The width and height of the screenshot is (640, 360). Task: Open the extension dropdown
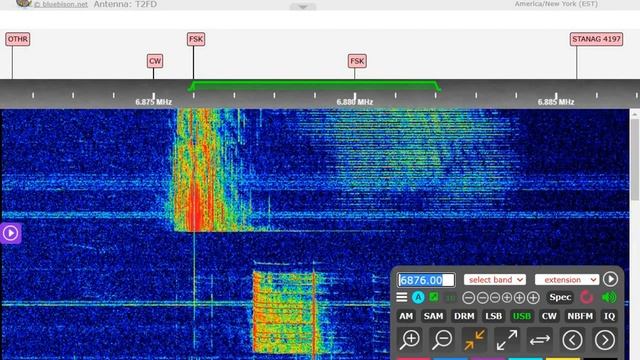(567, 280)
